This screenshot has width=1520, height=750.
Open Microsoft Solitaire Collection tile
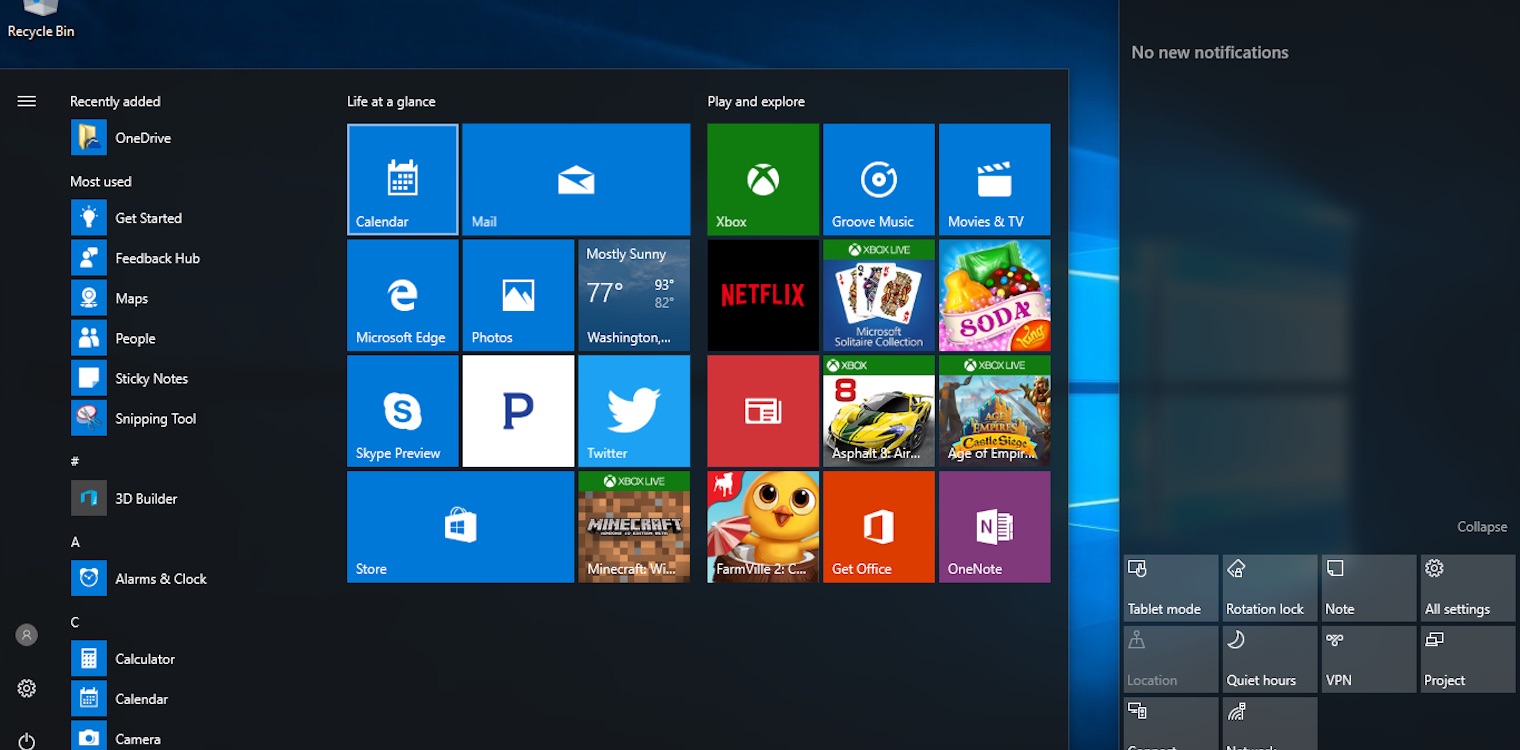click(x=879, y=295)
